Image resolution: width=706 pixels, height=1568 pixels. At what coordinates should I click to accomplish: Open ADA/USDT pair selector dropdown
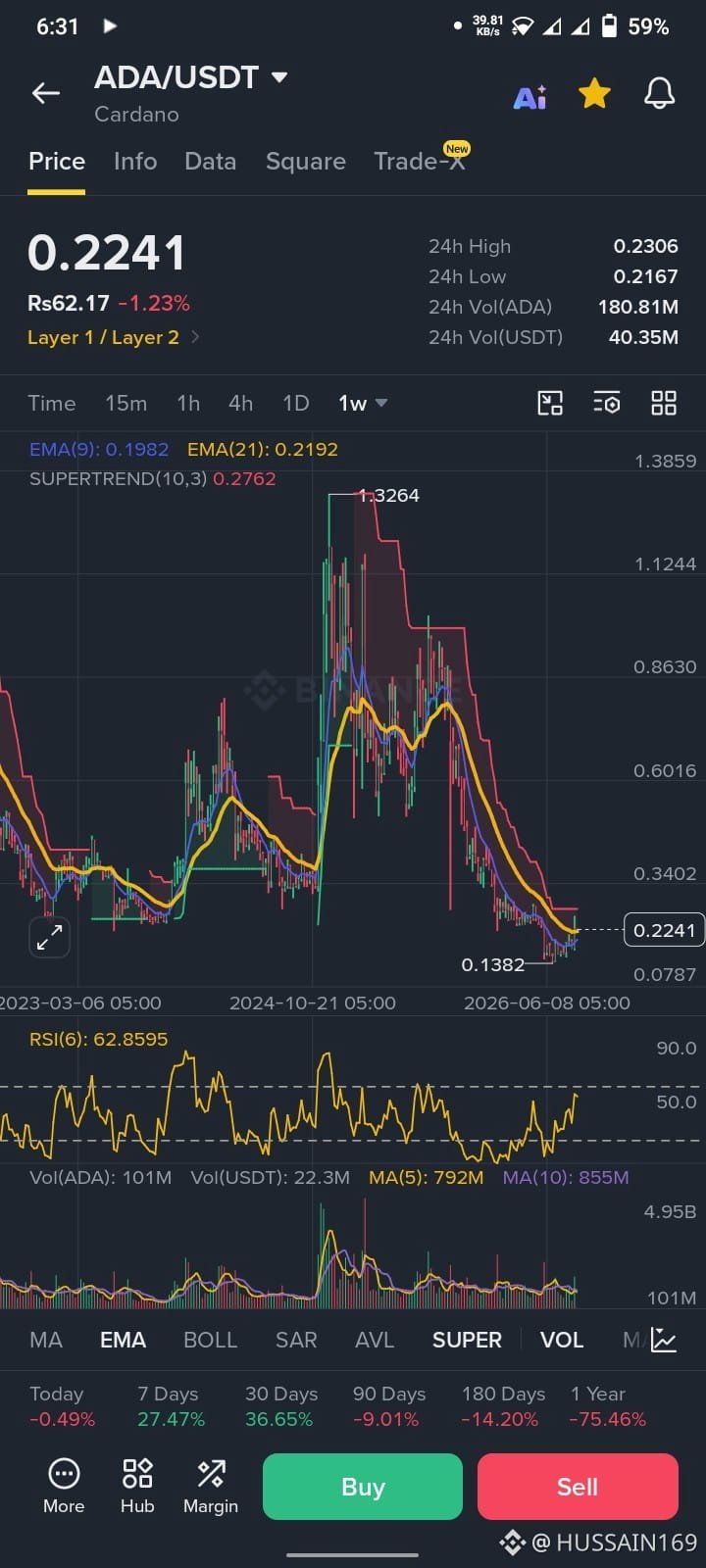tap(191, 77)
